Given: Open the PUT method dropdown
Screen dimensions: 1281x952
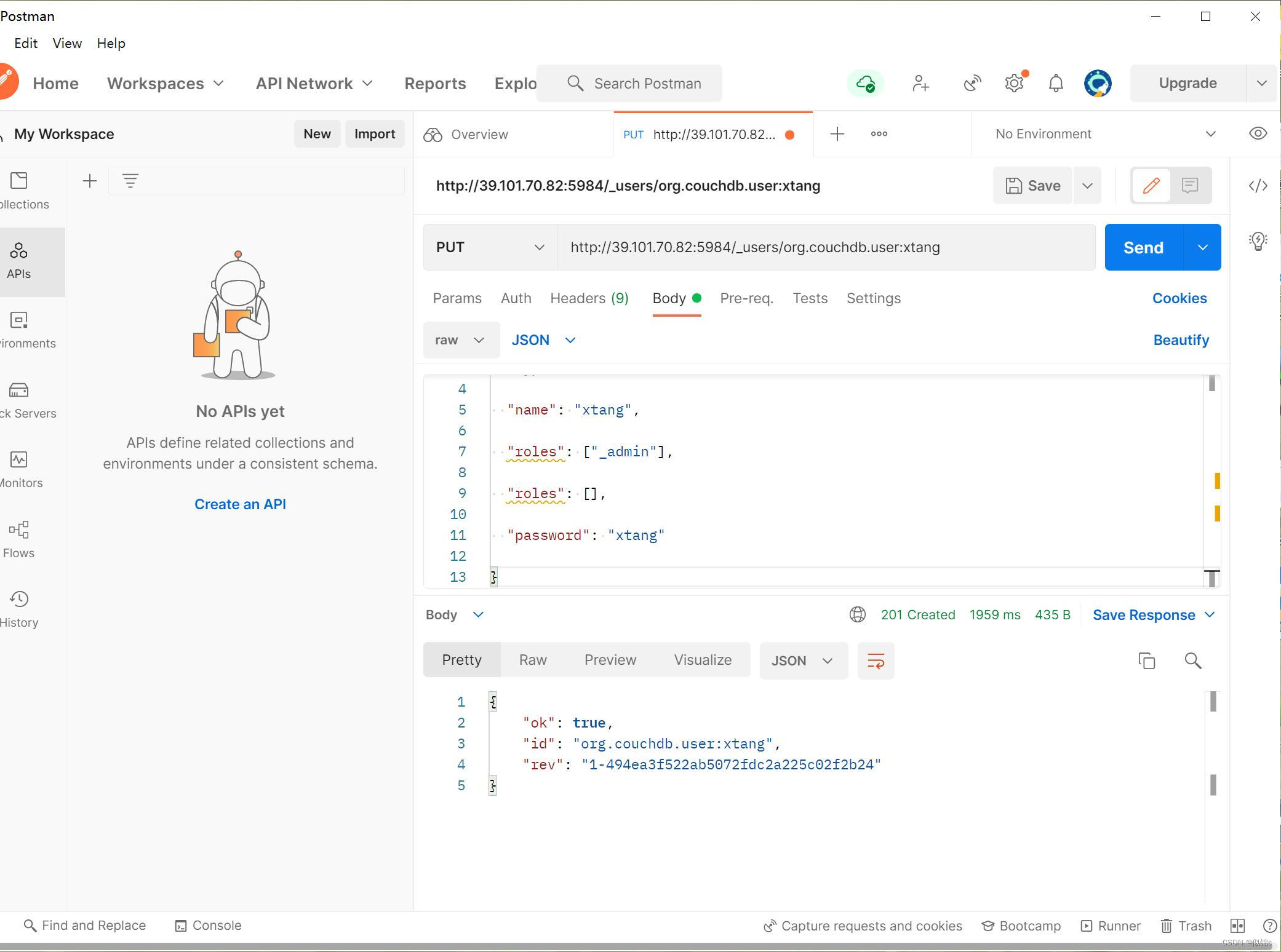Looking at the screenshot, I should [x=490, y=247].
